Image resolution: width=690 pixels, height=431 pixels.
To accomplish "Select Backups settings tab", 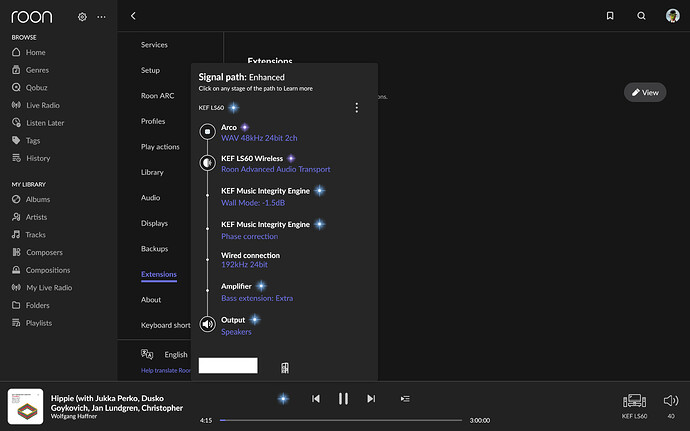I will [x=154, y=249].
